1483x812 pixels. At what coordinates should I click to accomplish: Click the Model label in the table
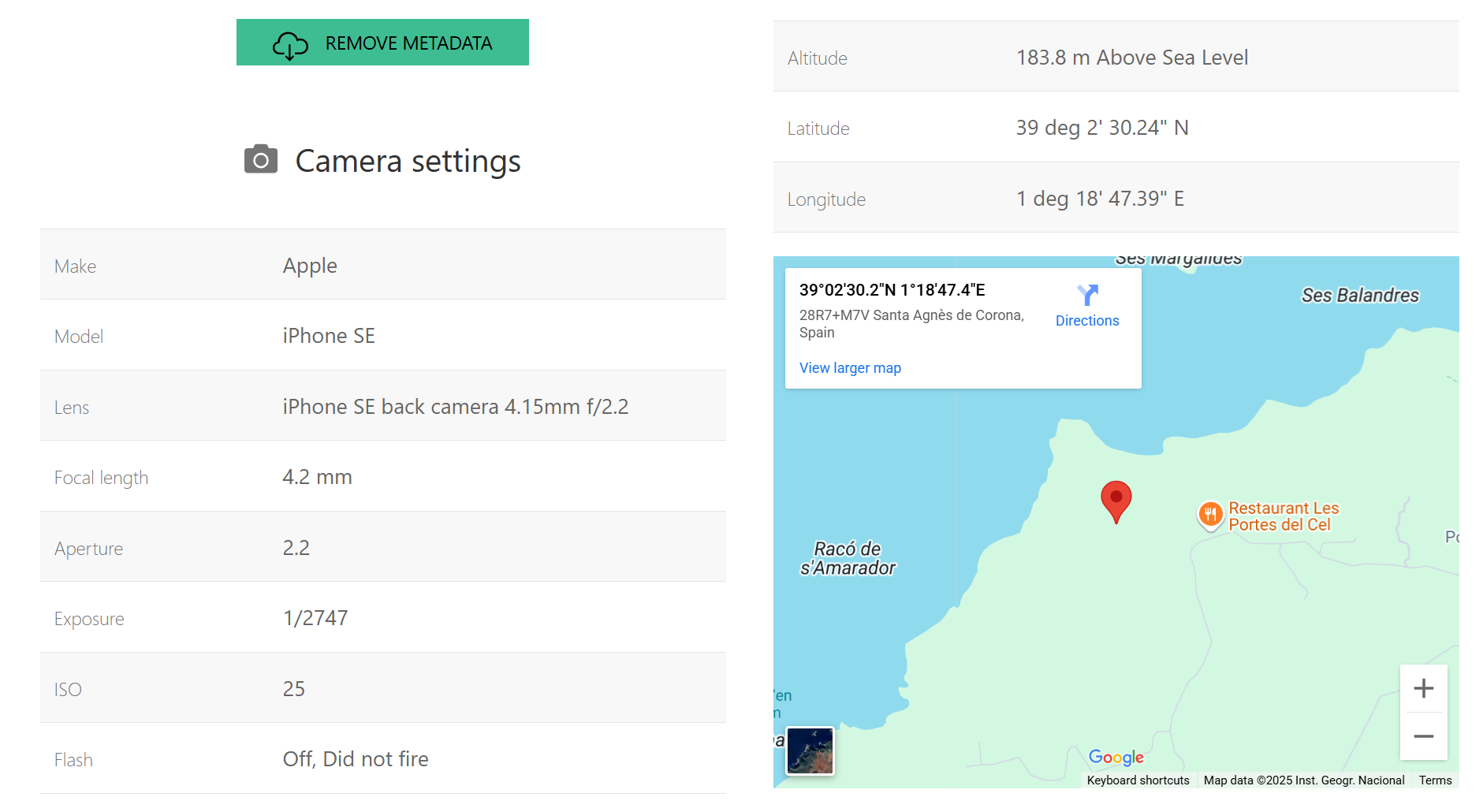(79, 337)
